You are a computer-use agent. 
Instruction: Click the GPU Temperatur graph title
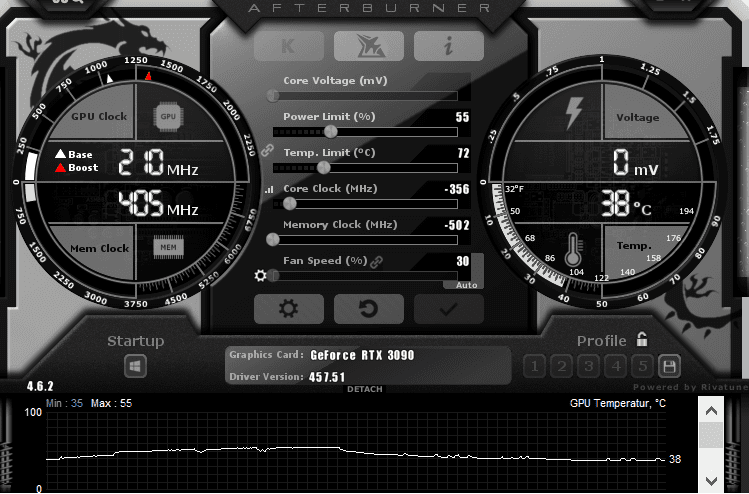point(618,403)
